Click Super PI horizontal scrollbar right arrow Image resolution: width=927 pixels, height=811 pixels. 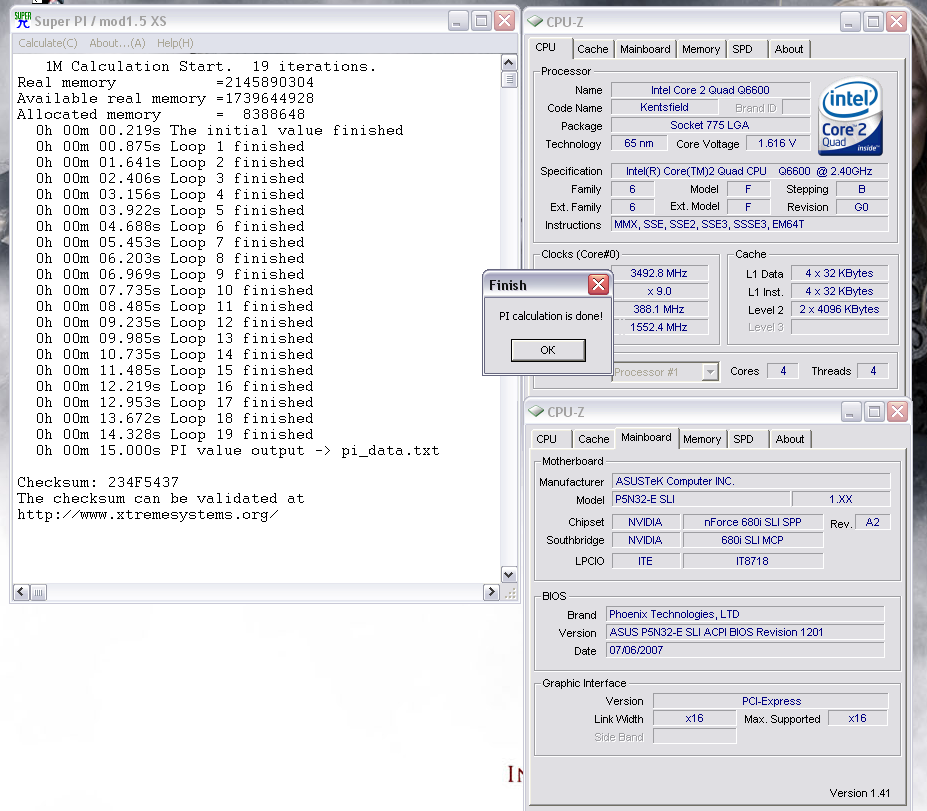pos(491,592)
